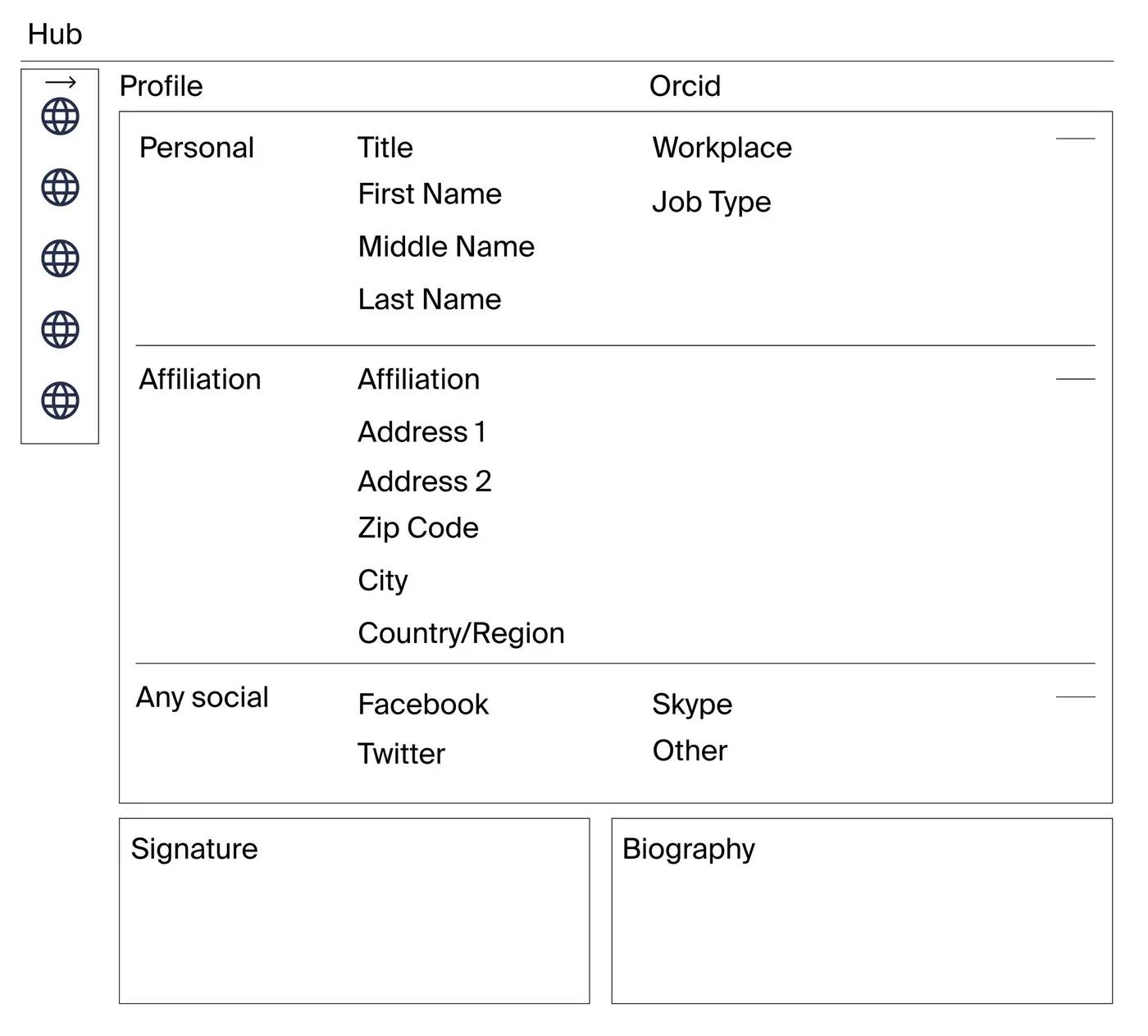
Task: Select the Address 2 field
Action: coord(425,481)
